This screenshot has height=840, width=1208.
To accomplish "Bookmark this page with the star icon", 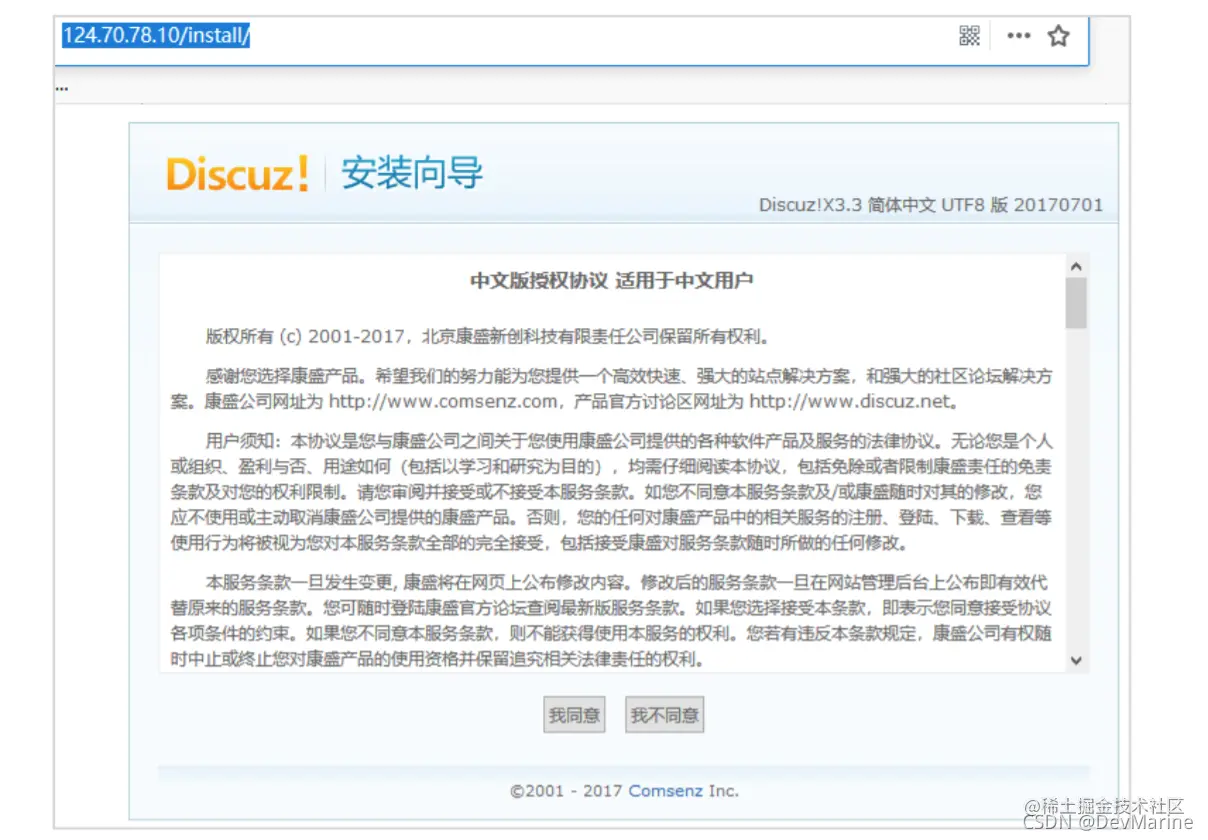I will point(1058,36).
